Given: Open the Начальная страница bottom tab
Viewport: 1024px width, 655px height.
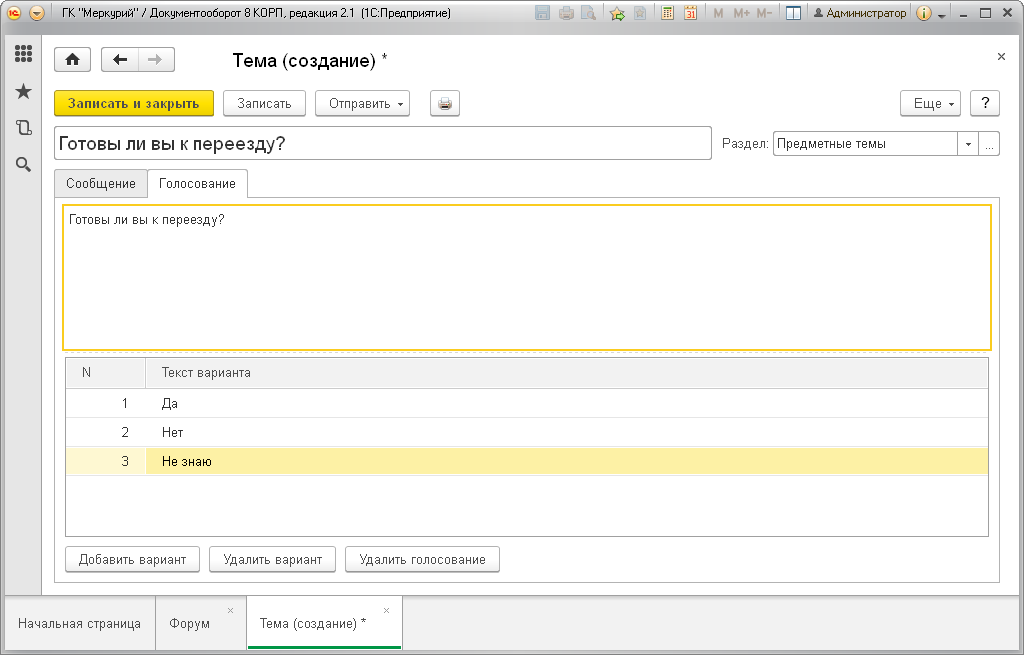Looking at the screenshot, I should click(x=80, y=624).
